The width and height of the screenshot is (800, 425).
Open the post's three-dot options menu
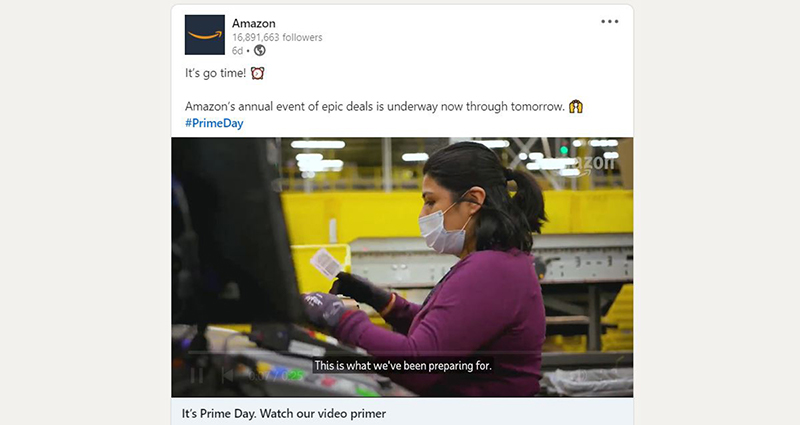[609, 21]
